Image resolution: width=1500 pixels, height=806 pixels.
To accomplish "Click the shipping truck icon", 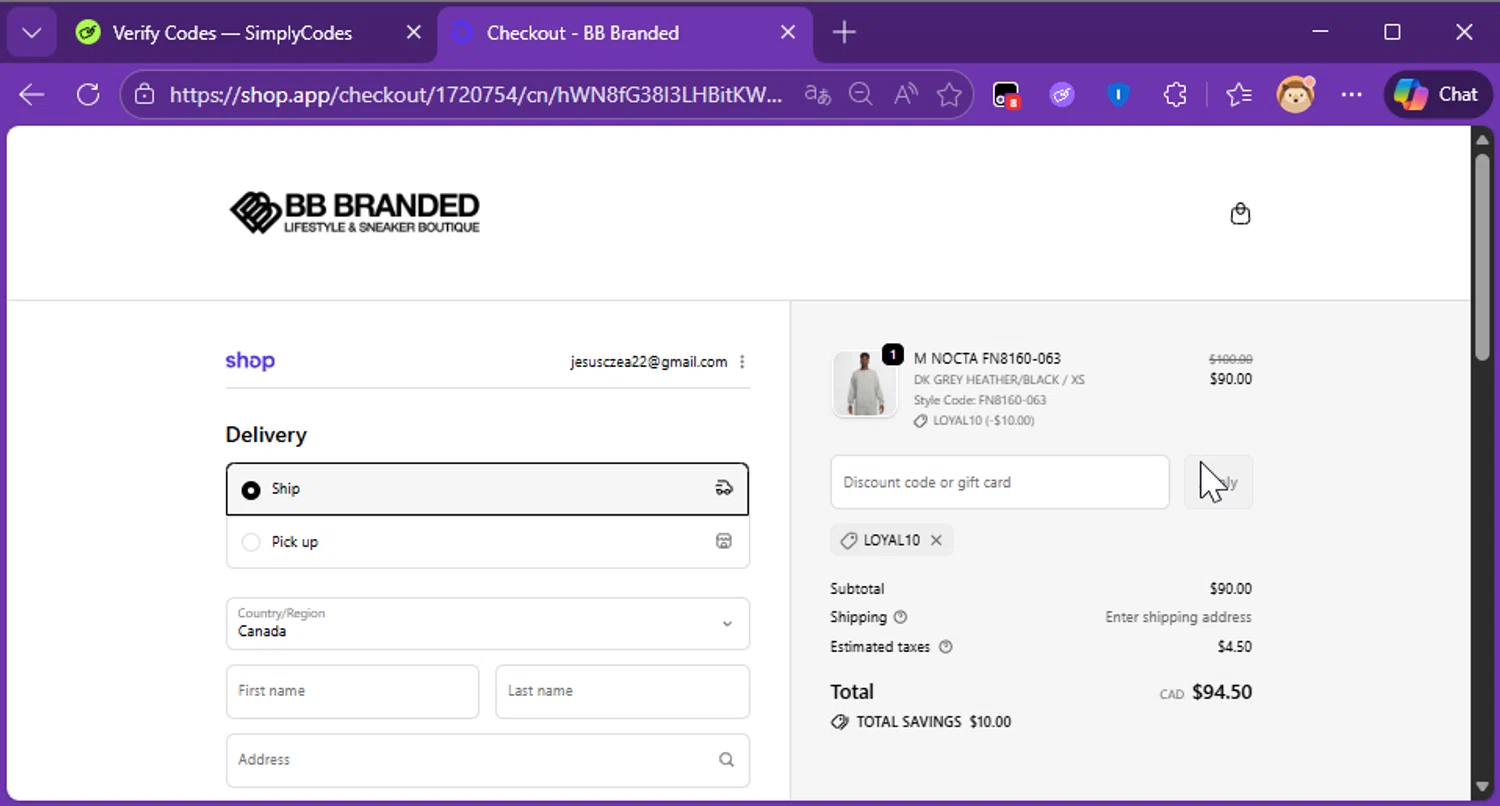I will [x=724, y=489].
